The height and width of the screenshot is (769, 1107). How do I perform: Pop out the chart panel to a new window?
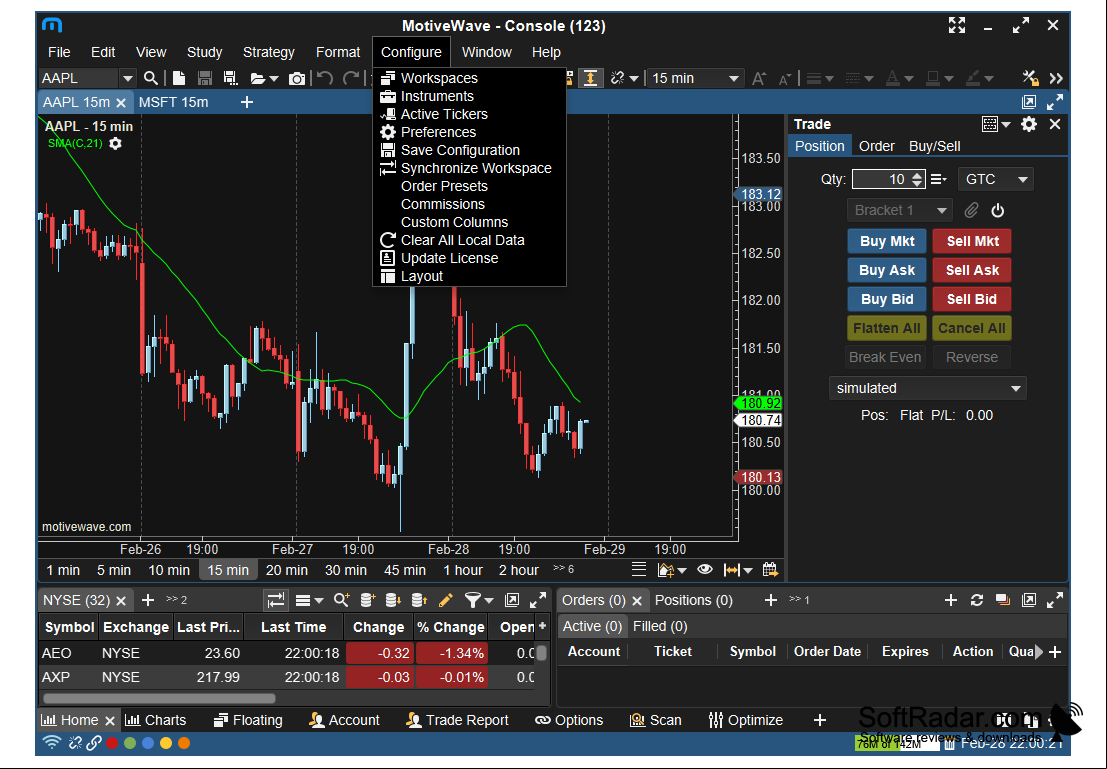click(1029, 102)
